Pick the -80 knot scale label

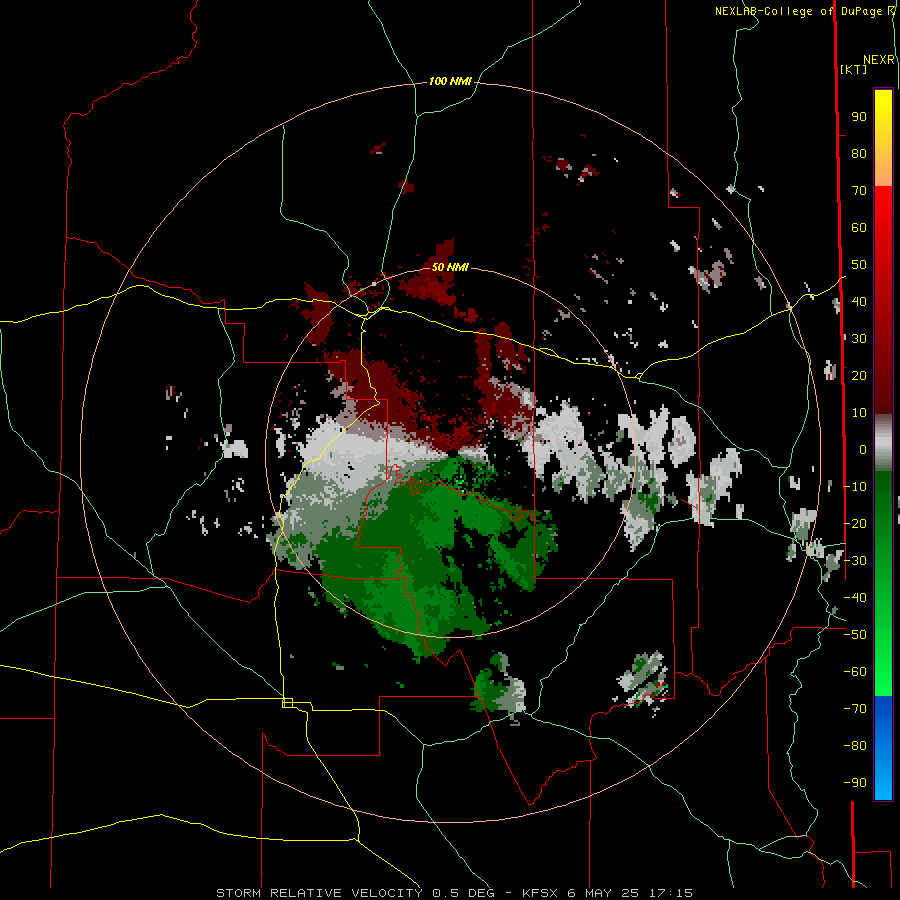pos(855,746)
